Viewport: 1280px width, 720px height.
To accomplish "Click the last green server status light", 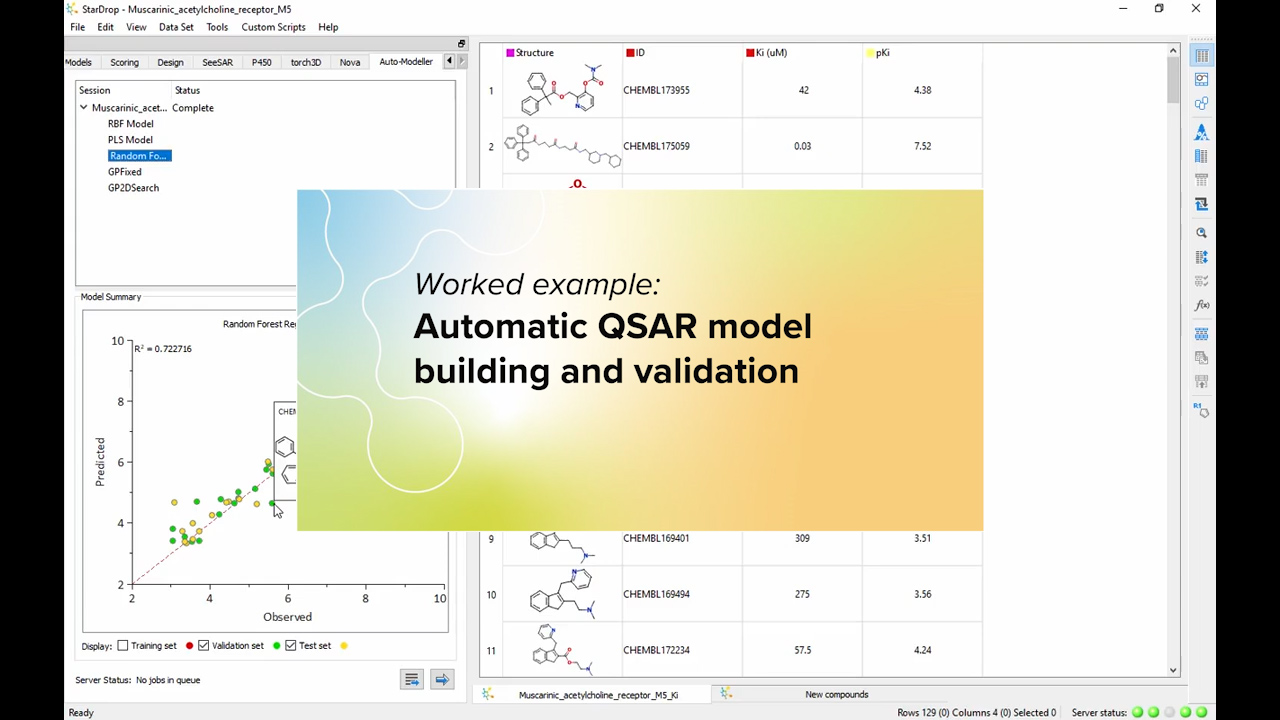I will click(1201, 712).
